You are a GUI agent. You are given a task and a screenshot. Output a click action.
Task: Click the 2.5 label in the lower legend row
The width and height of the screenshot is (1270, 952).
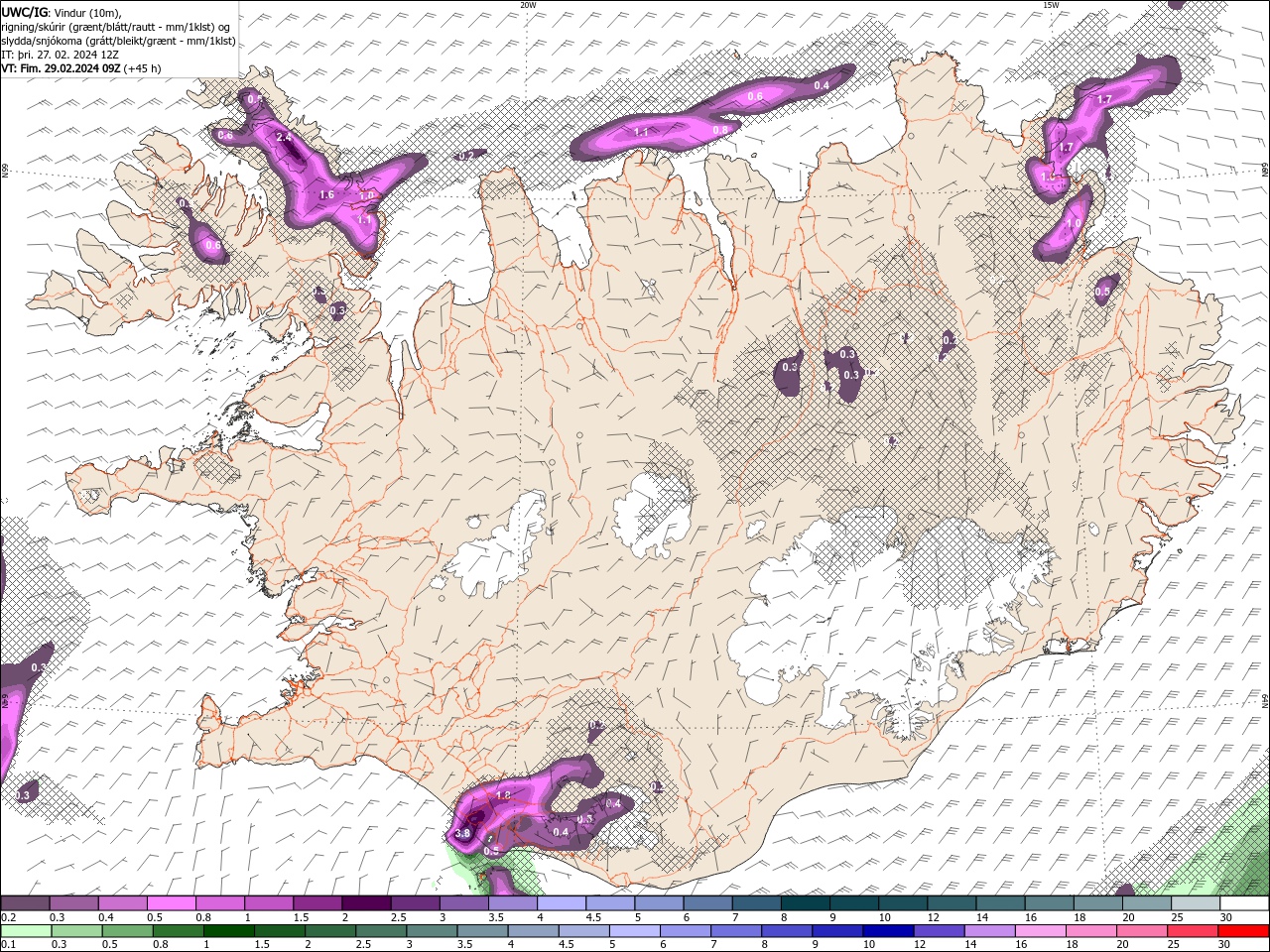363,944
